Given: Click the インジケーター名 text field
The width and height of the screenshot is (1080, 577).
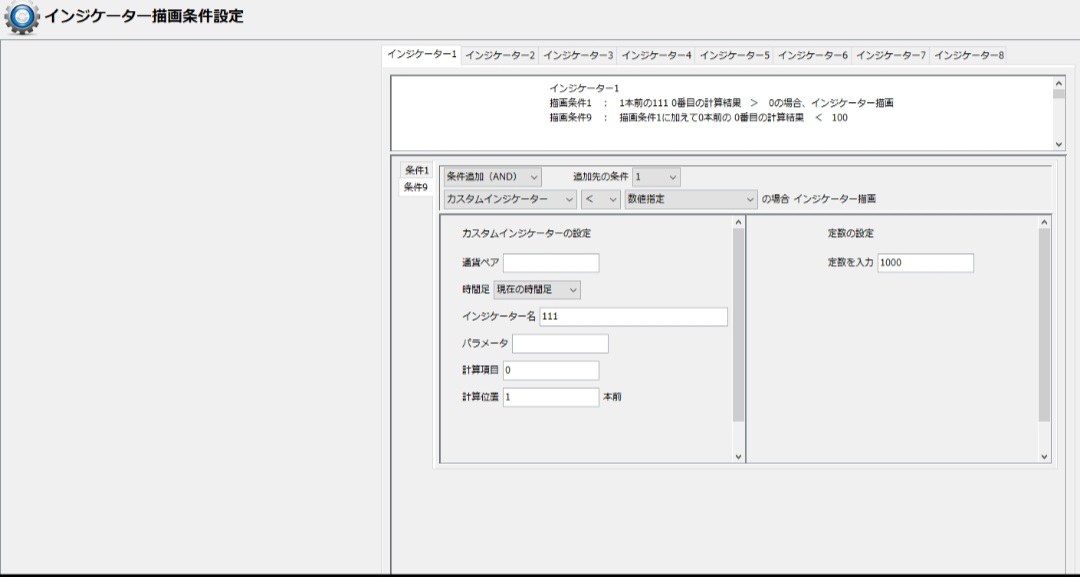Looking at the screenshot, I should tap(633, 317).
